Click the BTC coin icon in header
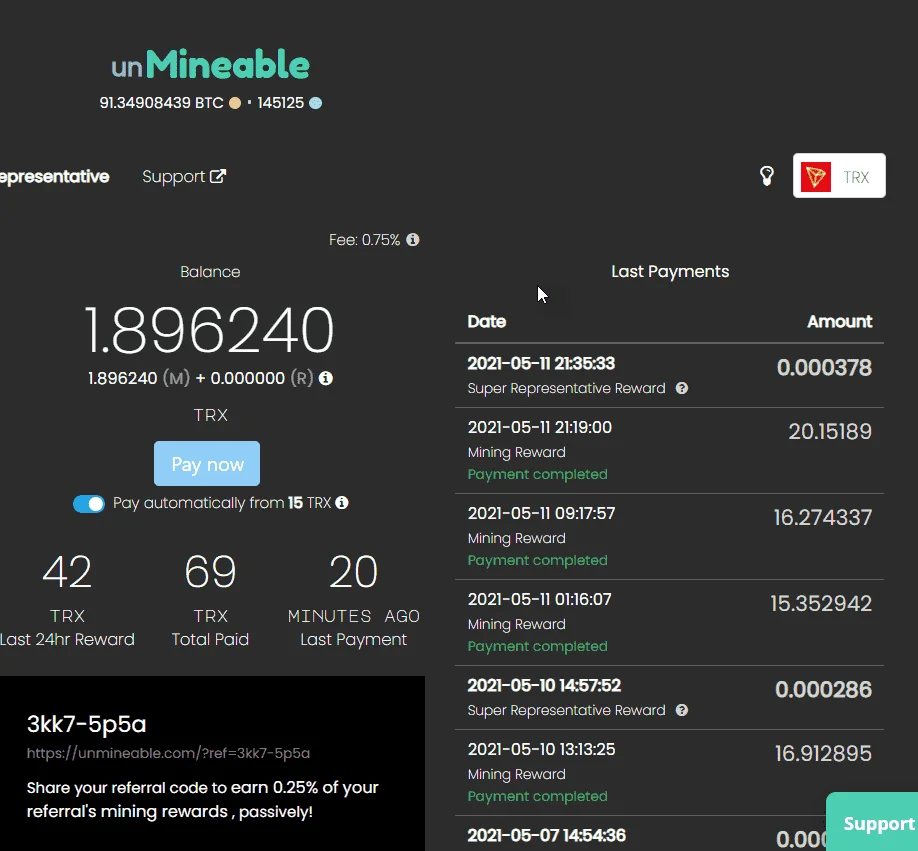 point(235,103)
